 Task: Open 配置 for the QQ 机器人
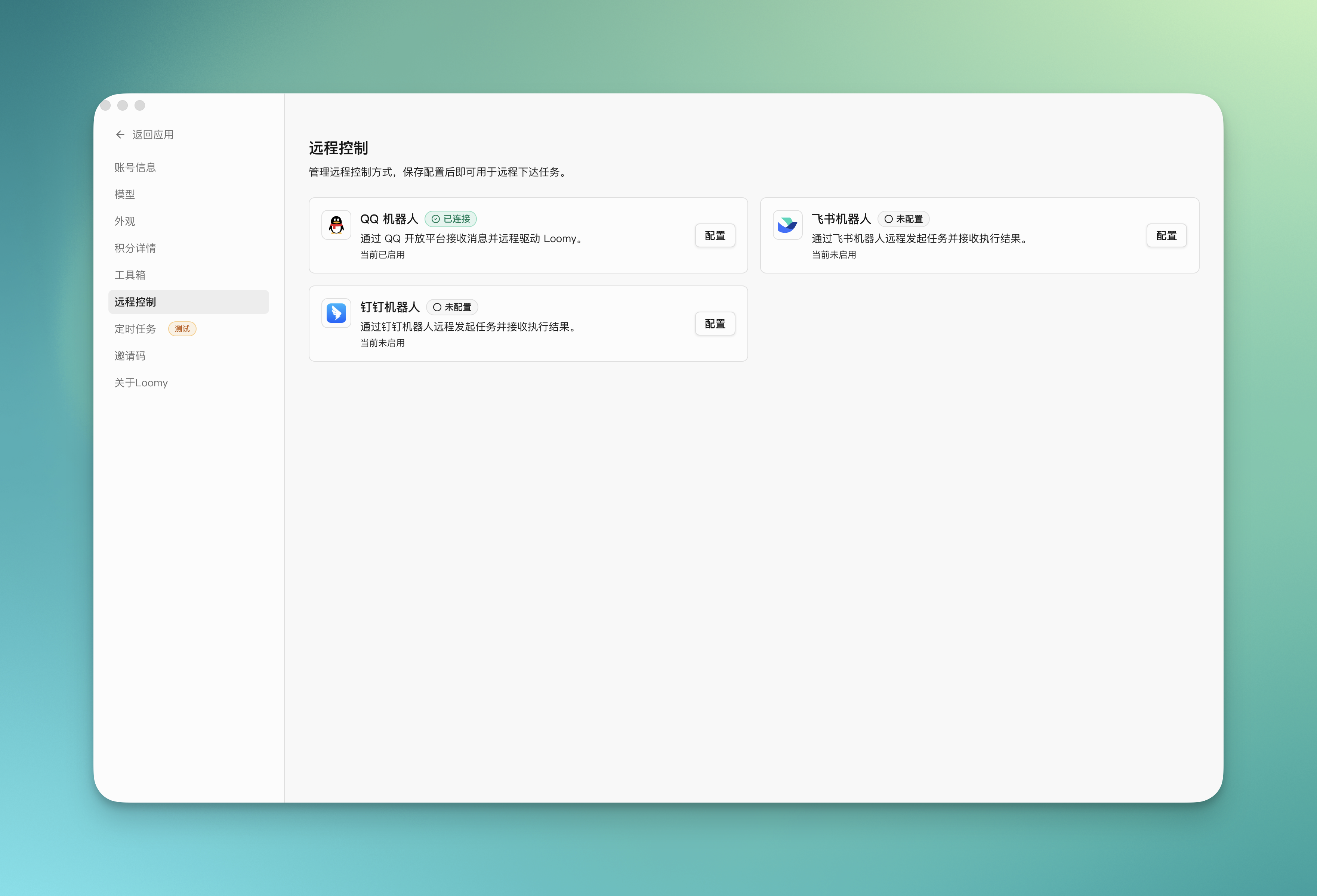[x=715, y=235]
